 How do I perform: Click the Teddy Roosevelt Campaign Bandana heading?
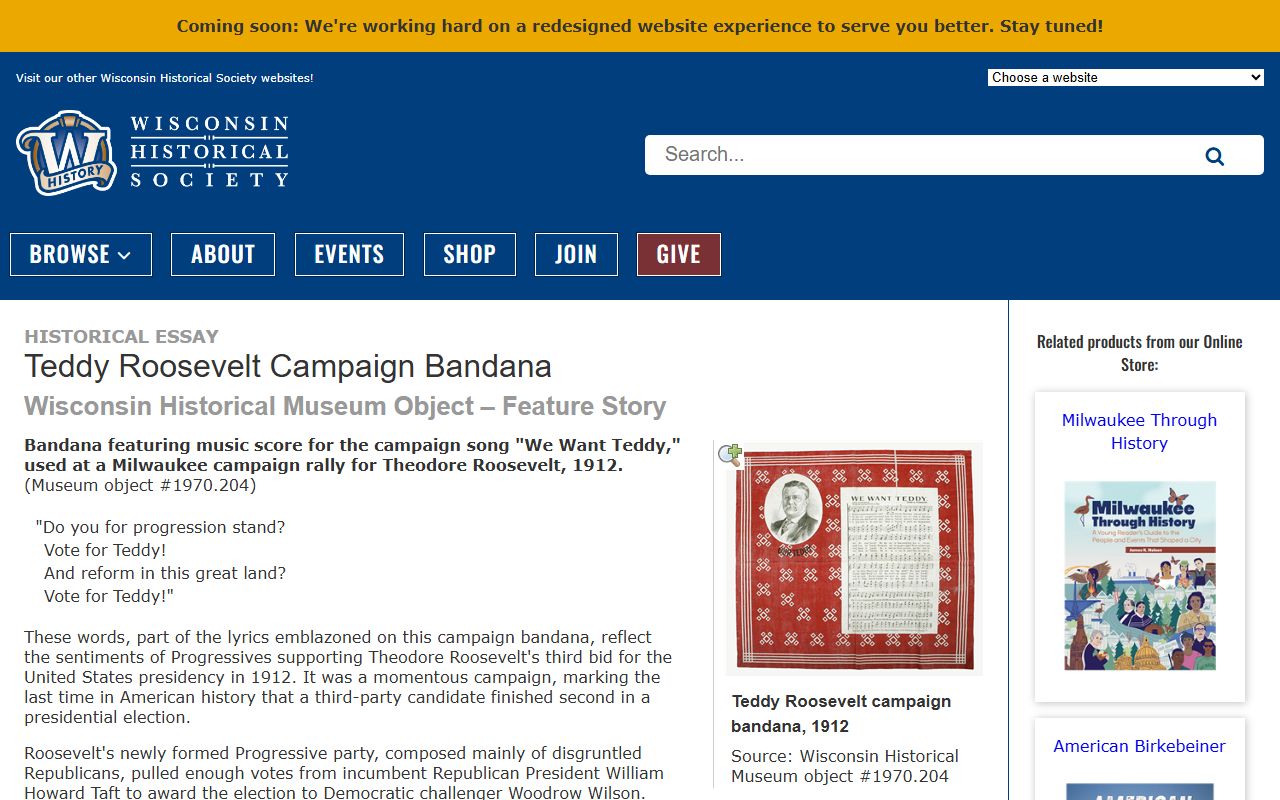coord(288,366)
